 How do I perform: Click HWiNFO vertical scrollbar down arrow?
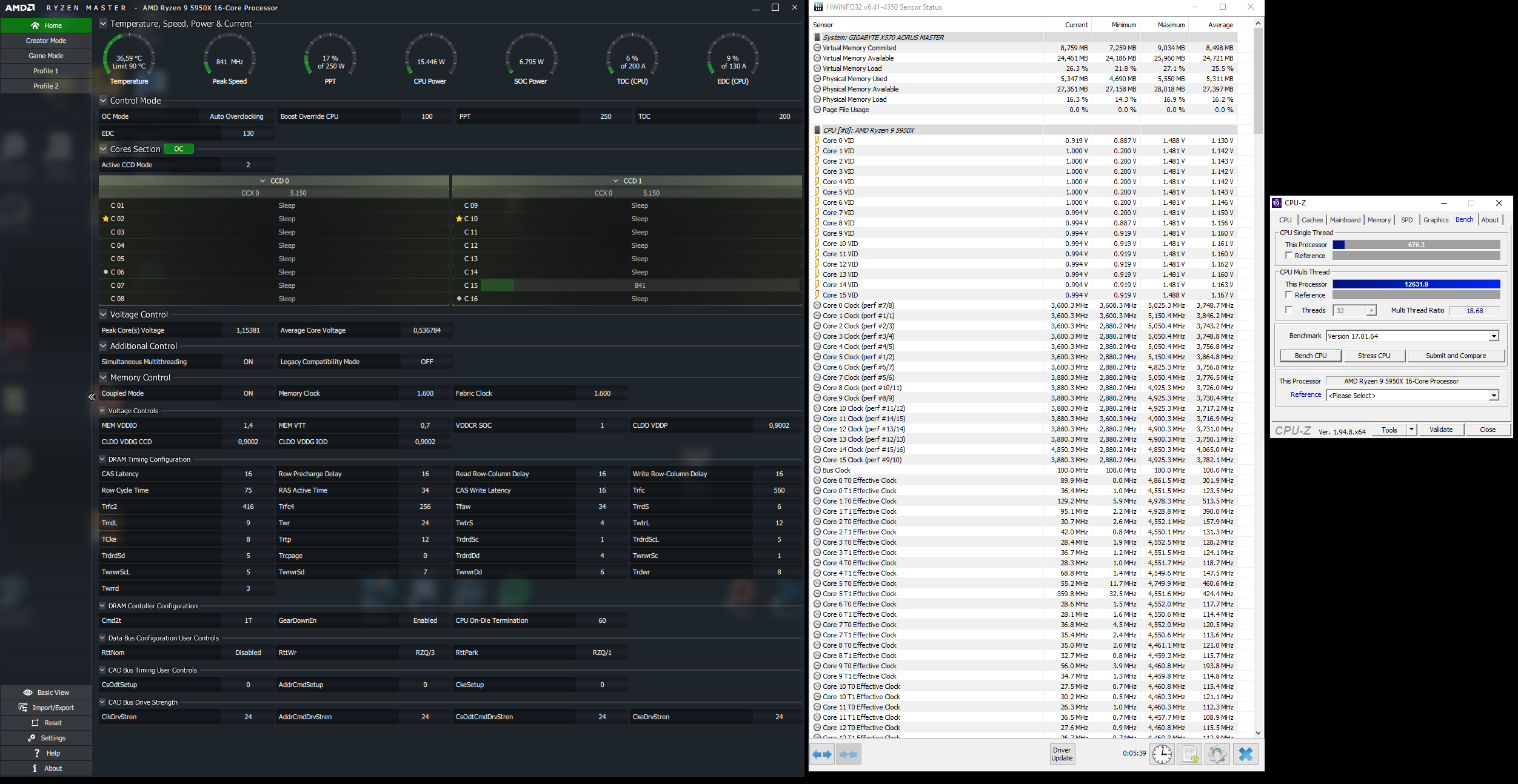coord(1258,733)
